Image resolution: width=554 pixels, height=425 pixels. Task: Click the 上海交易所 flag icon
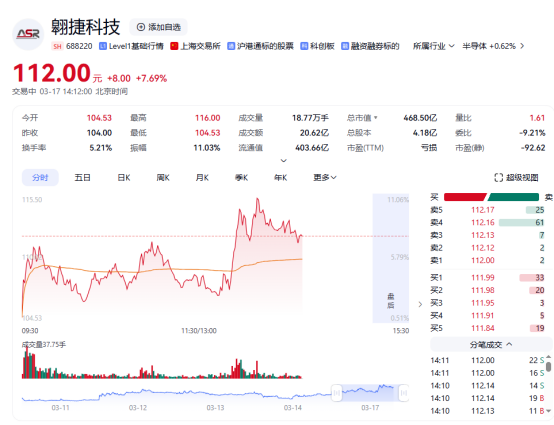pos(174,46)
